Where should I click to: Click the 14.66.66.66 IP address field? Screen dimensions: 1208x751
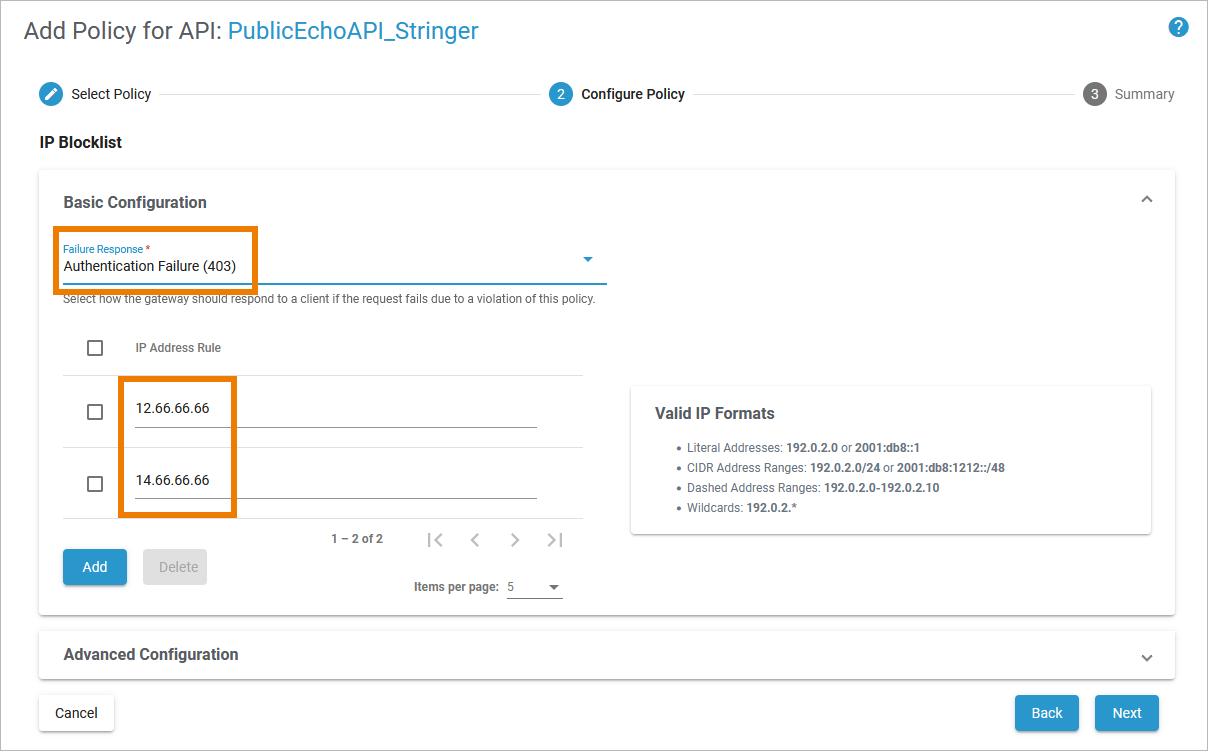[335, 481]
